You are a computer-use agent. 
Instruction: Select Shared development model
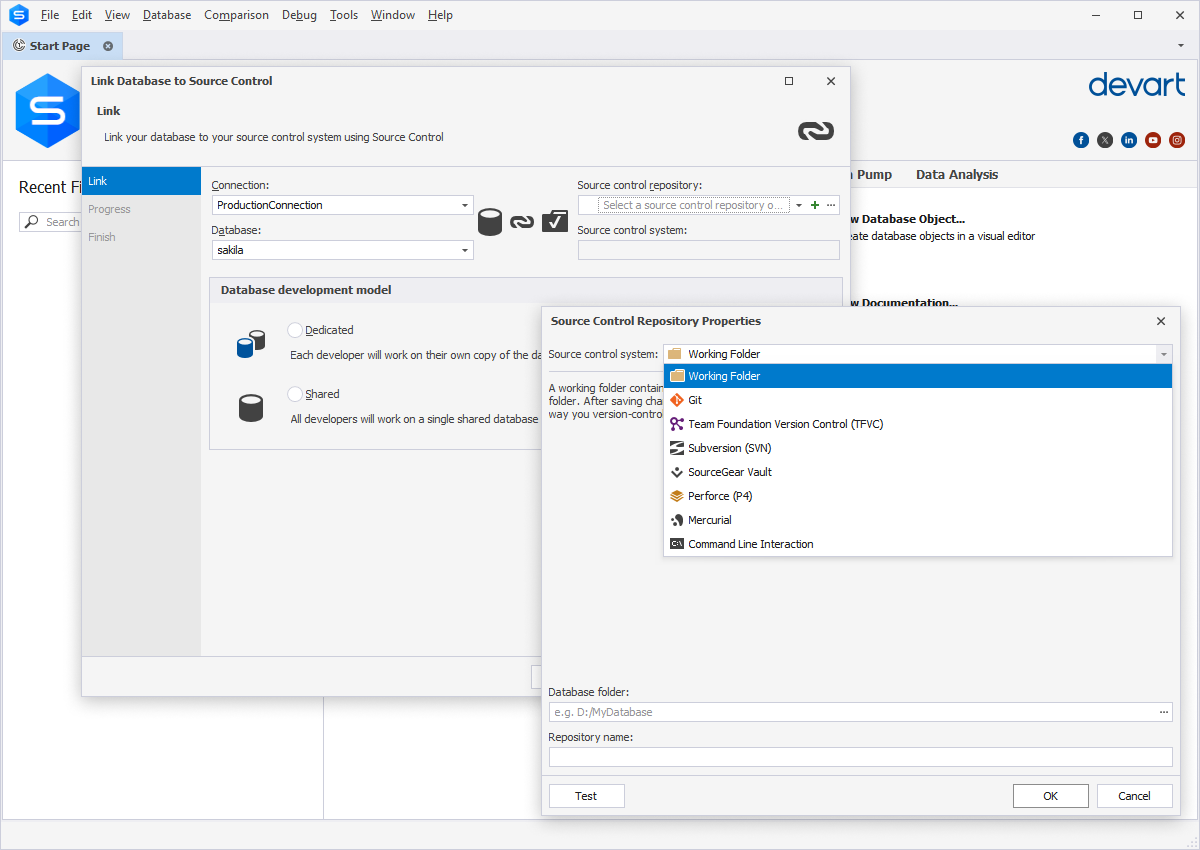click(x=295, y=394)
